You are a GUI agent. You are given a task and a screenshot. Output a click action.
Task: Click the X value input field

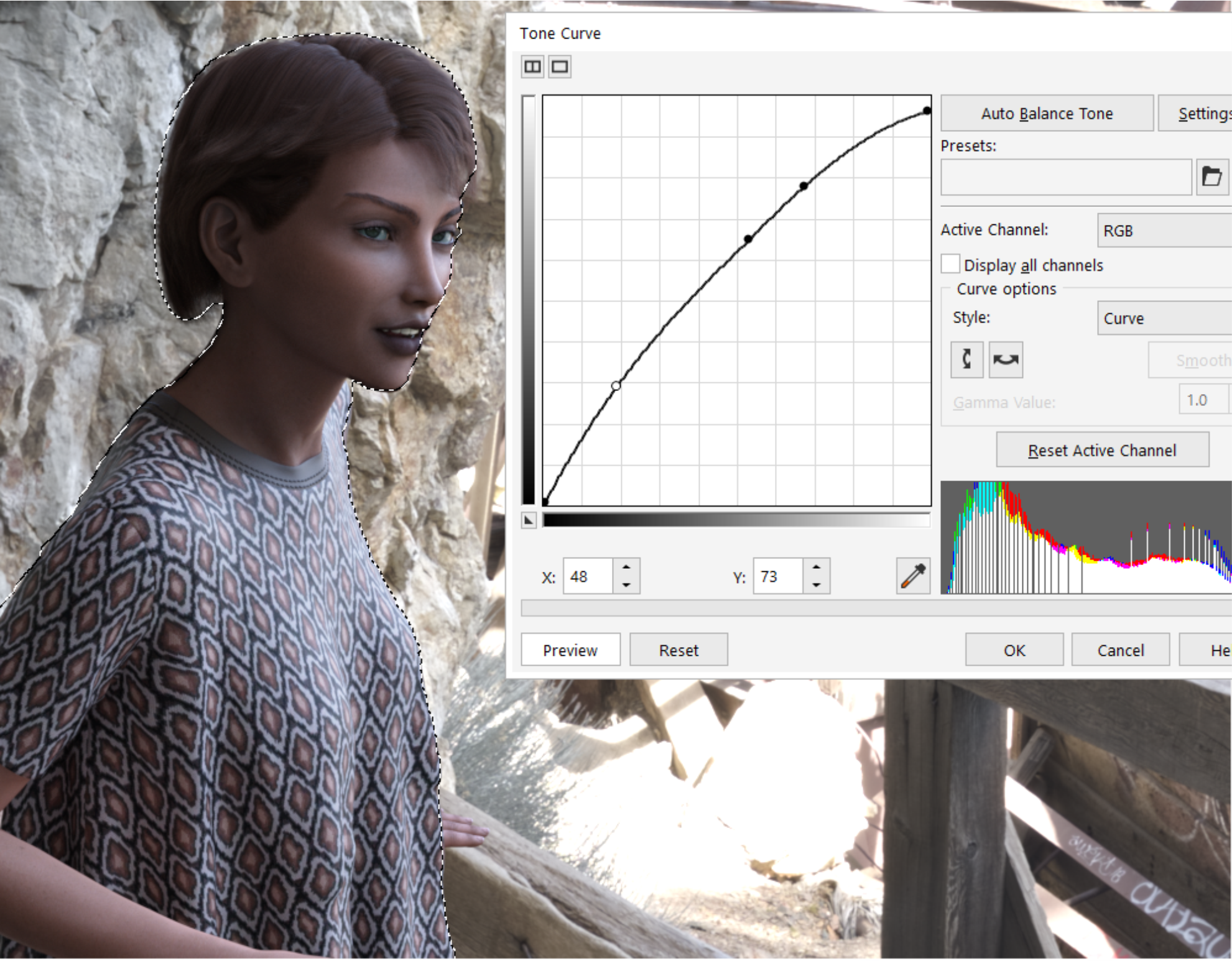tap(588, 576)
